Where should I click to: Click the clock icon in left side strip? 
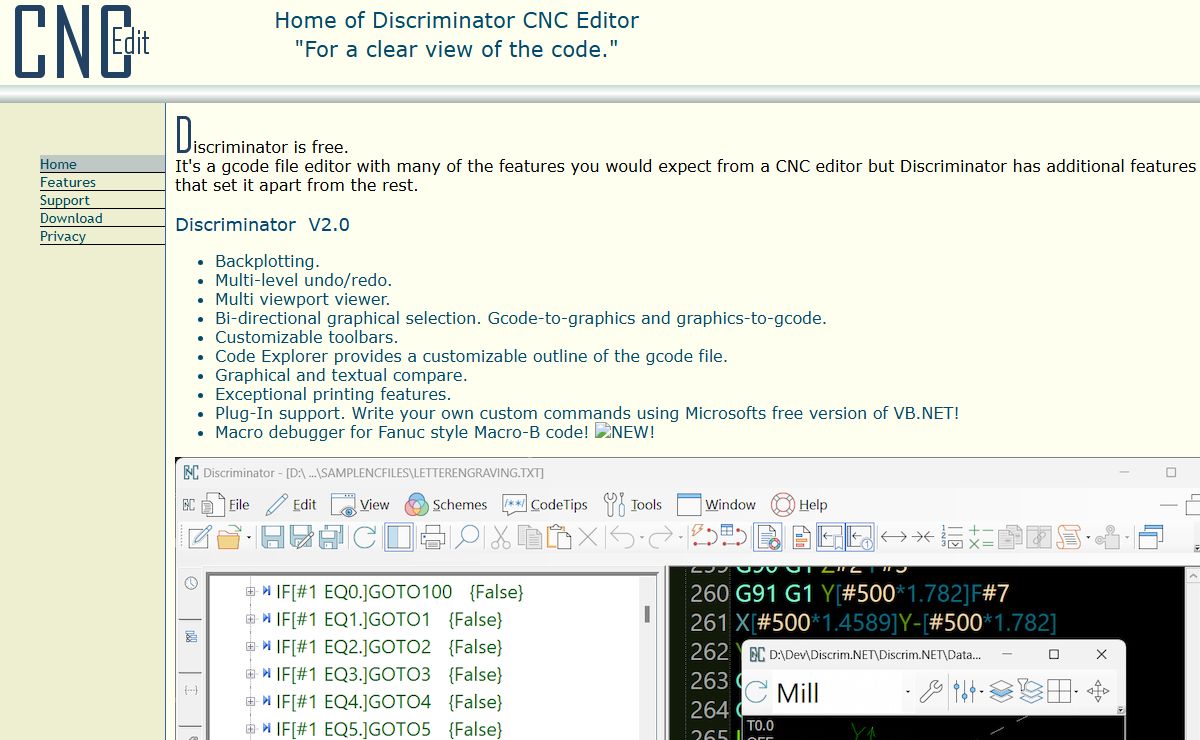(x=191, y=583)
